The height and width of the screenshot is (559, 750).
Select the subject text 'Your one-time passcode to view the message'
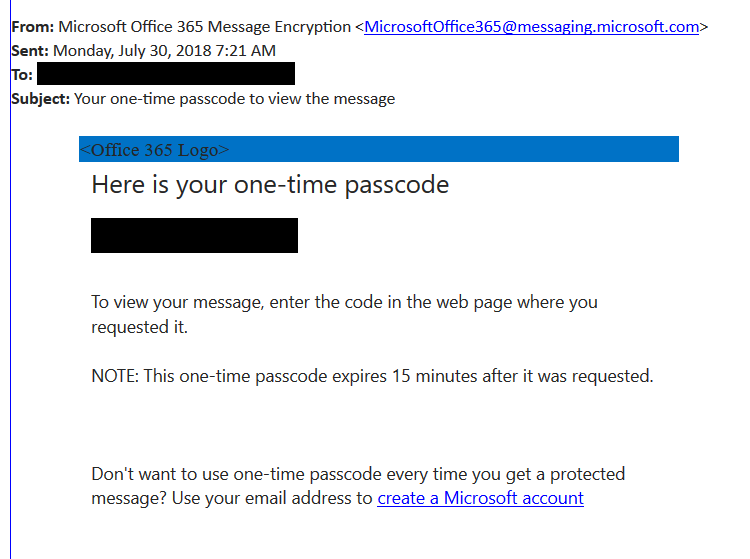[234, 99]
